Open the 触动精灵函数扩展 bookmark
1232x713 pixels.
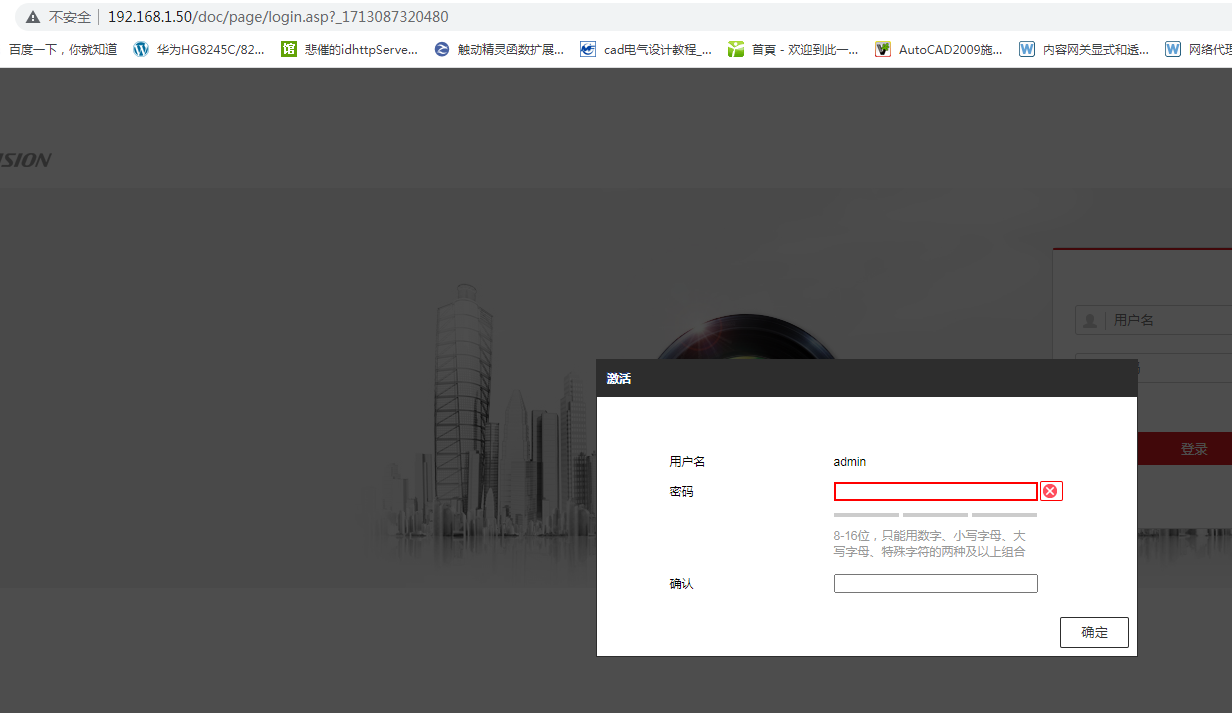[499, 49]
